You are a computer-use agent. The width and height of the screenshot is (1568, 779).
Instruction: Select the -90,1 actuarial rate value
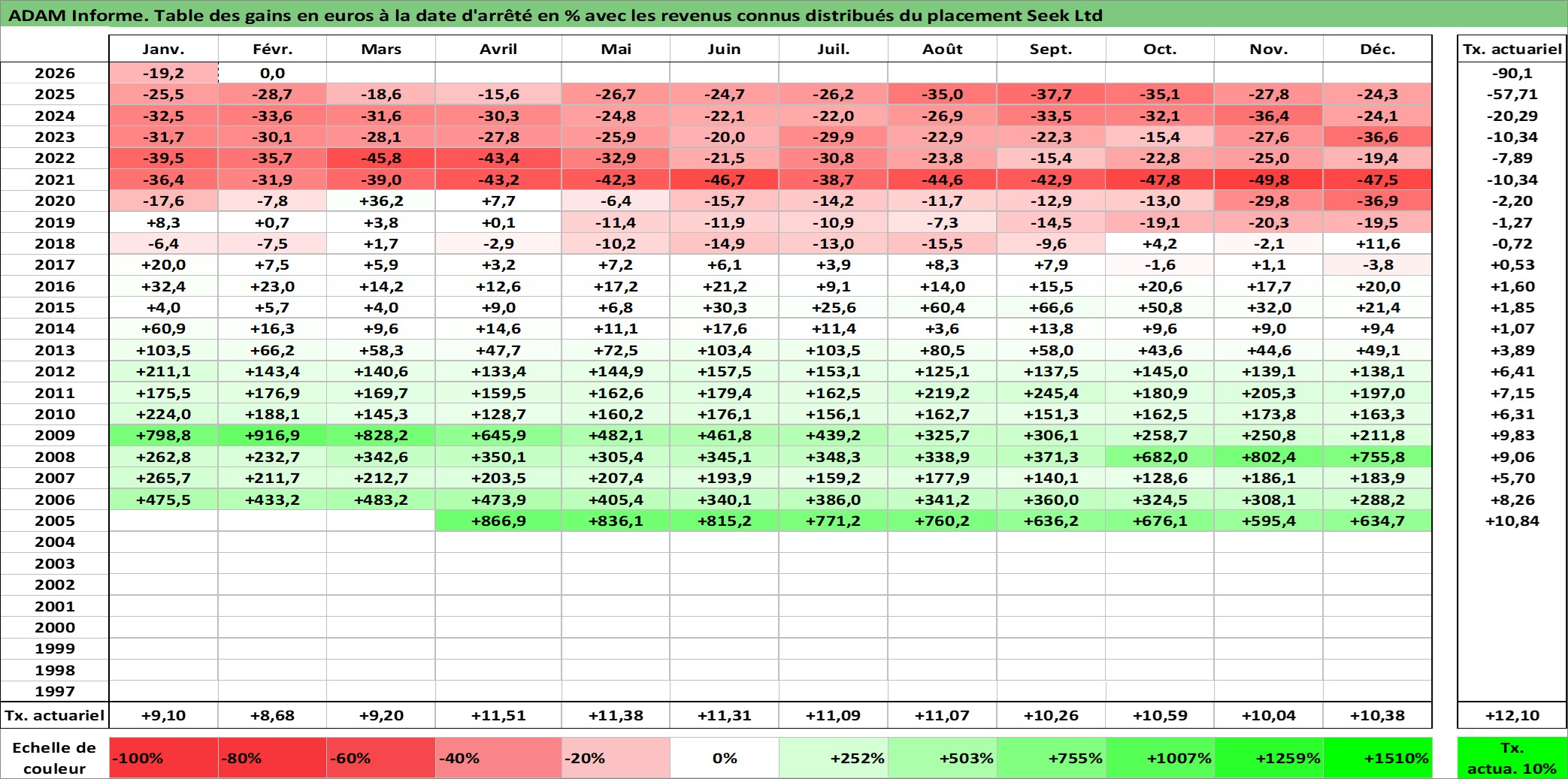(x=1512, y=73)
